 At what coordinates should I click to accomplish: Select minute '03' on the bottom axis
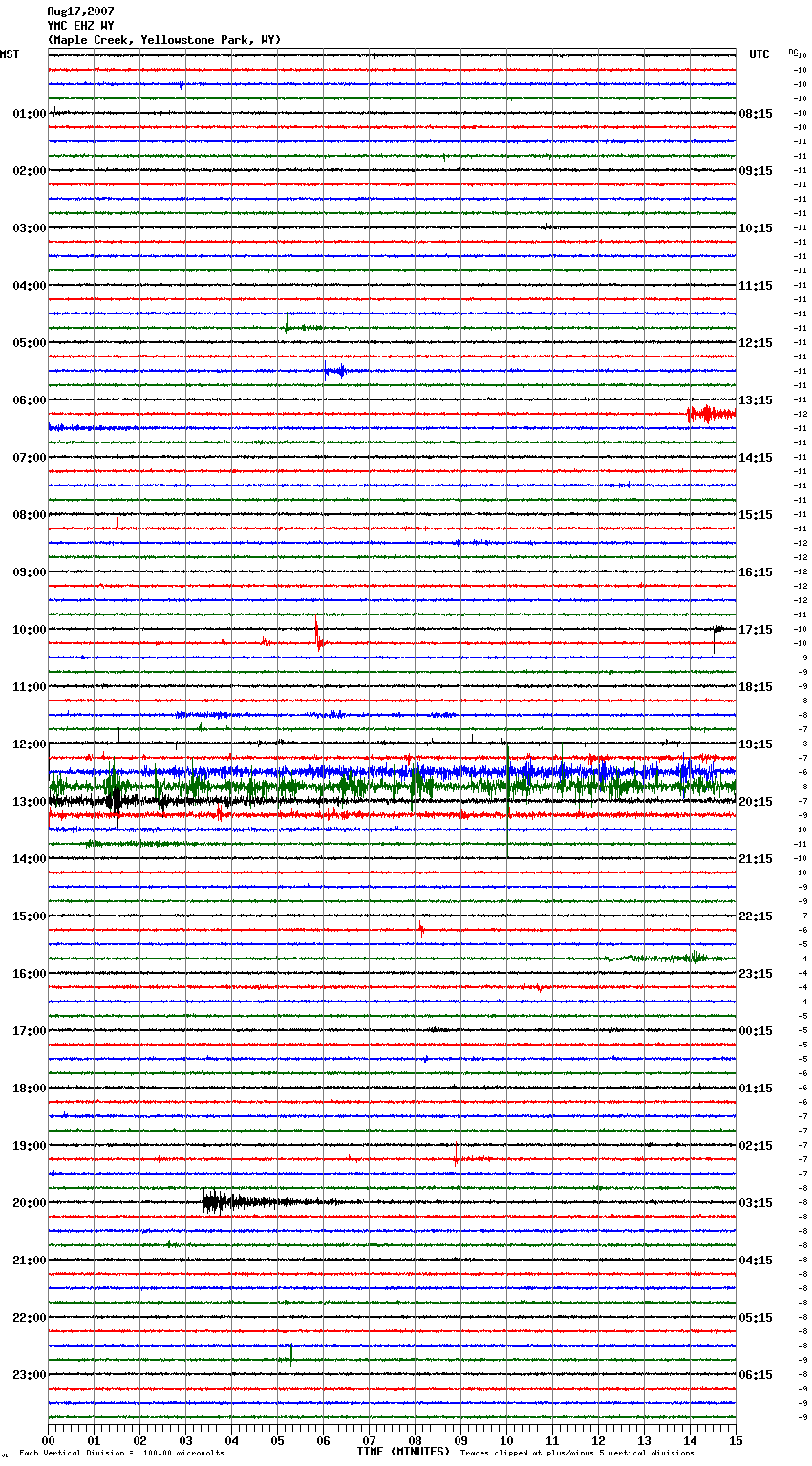click(x=185, y=1440)
